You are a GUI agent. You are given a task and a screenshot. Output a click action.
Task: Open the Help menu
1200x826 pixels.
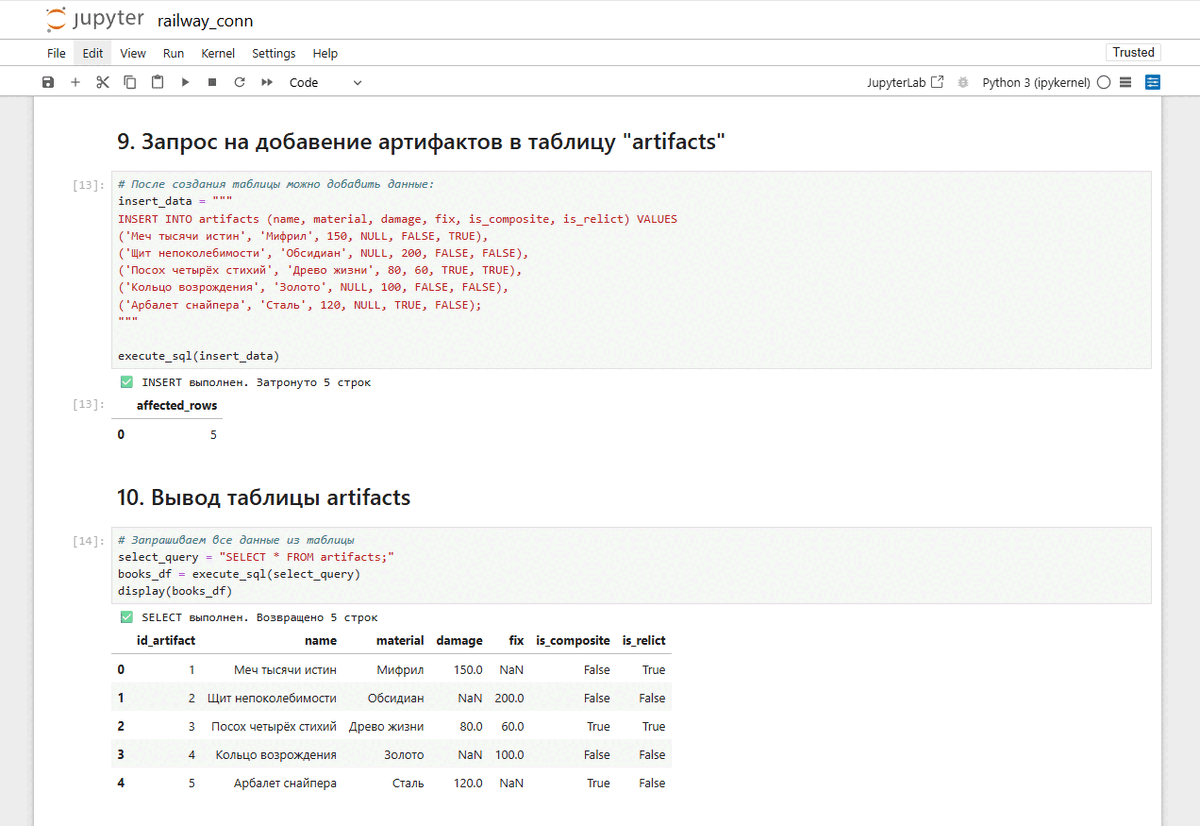pos(325,54)
